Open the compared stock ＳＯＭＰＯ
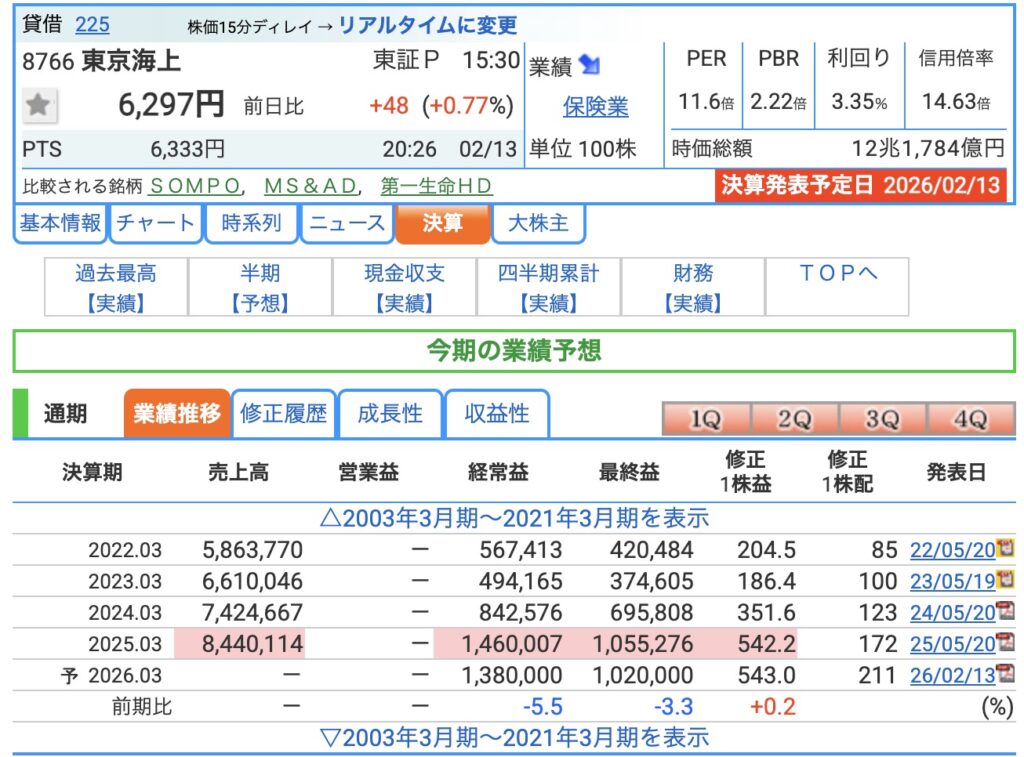This screenshot has height=757, width=1024. 196,187
